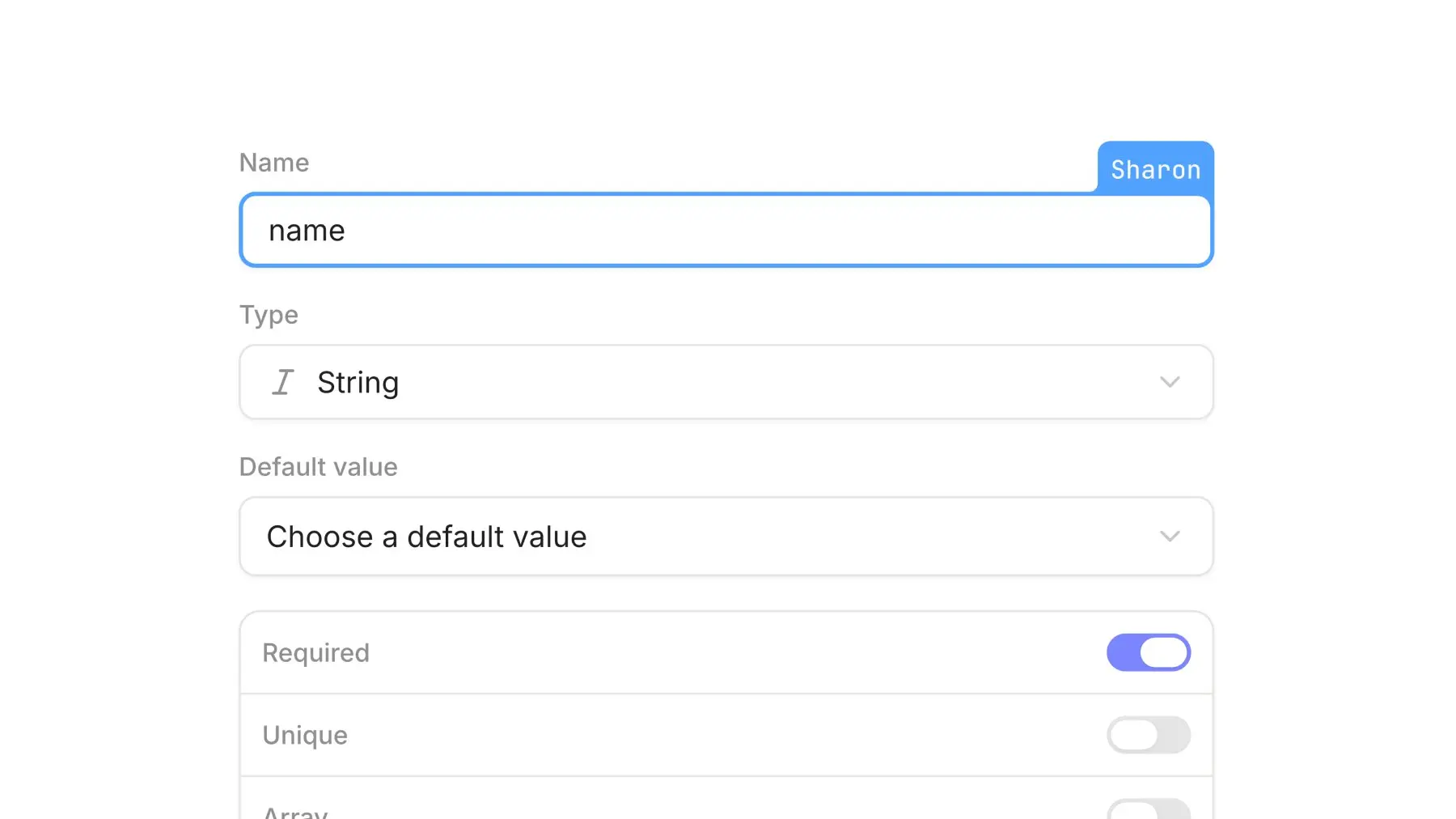Enable the Unique toggle switch

[x=1149, y=735]
